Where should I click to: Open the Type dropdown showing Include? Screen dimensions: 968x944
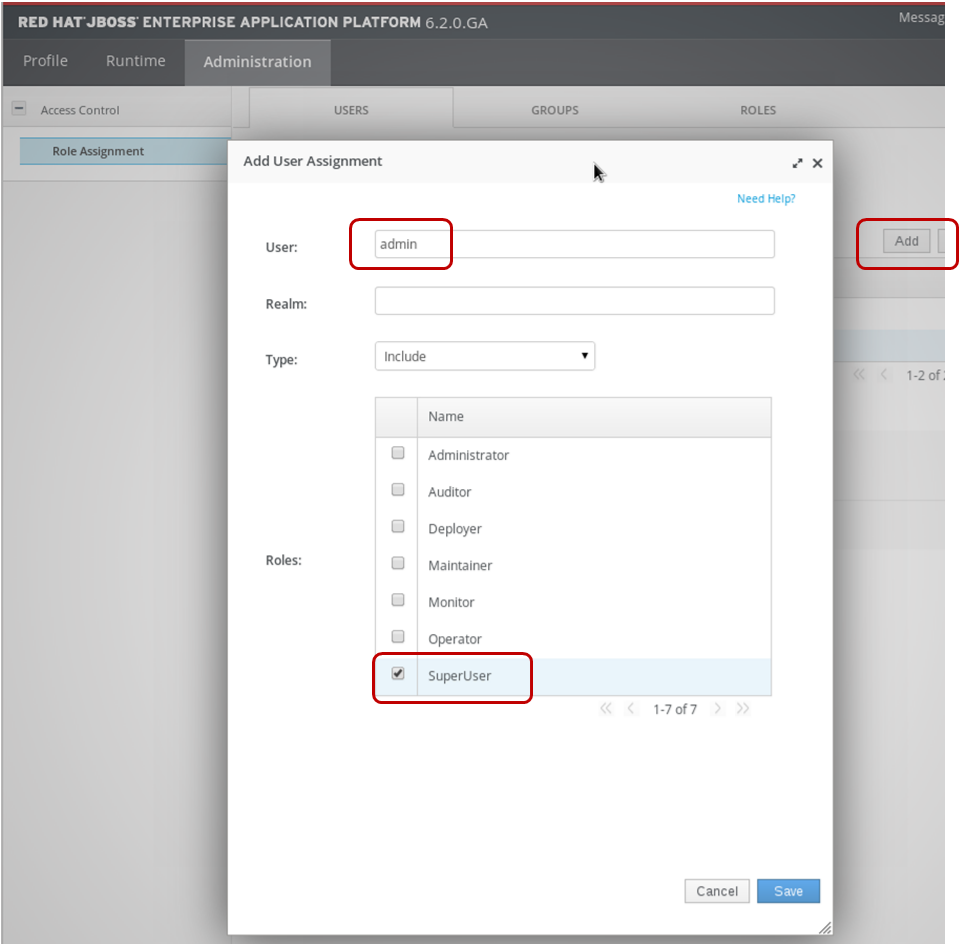click(484, 356)
